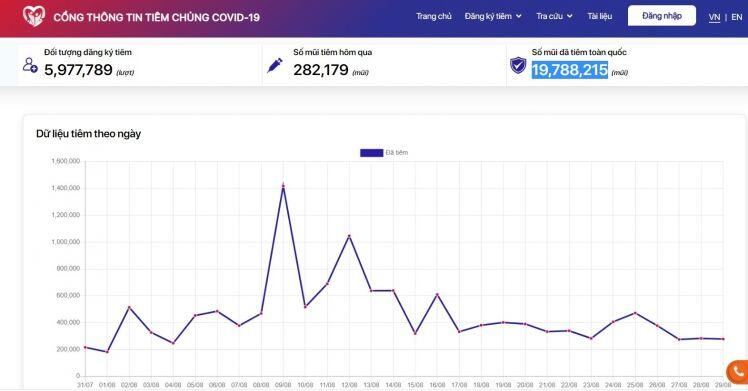748x391 pixels.
Task: Switch language to VN
Action: coord(714,17)
